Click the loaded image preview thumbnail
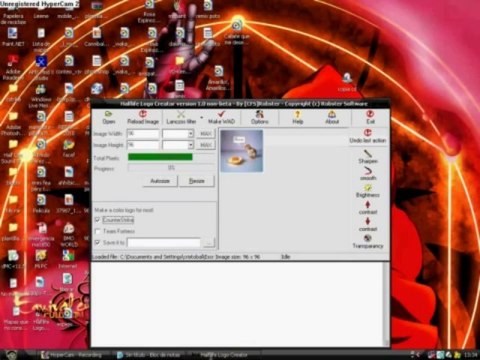This screenshot has height=360, width=480. pos(242,151)
